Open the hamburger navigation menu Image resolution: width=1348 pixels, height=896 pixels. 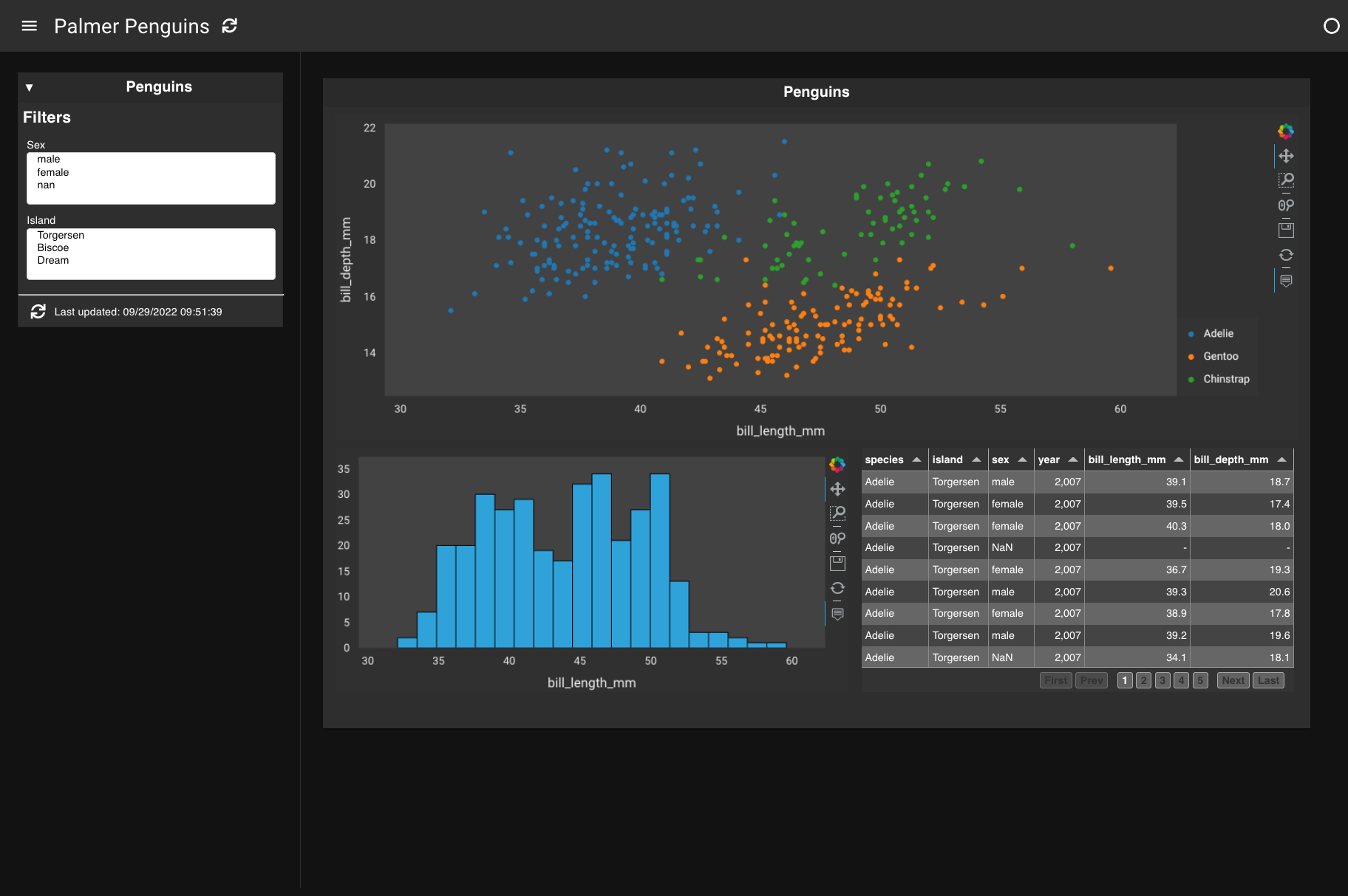coord(29,25)
